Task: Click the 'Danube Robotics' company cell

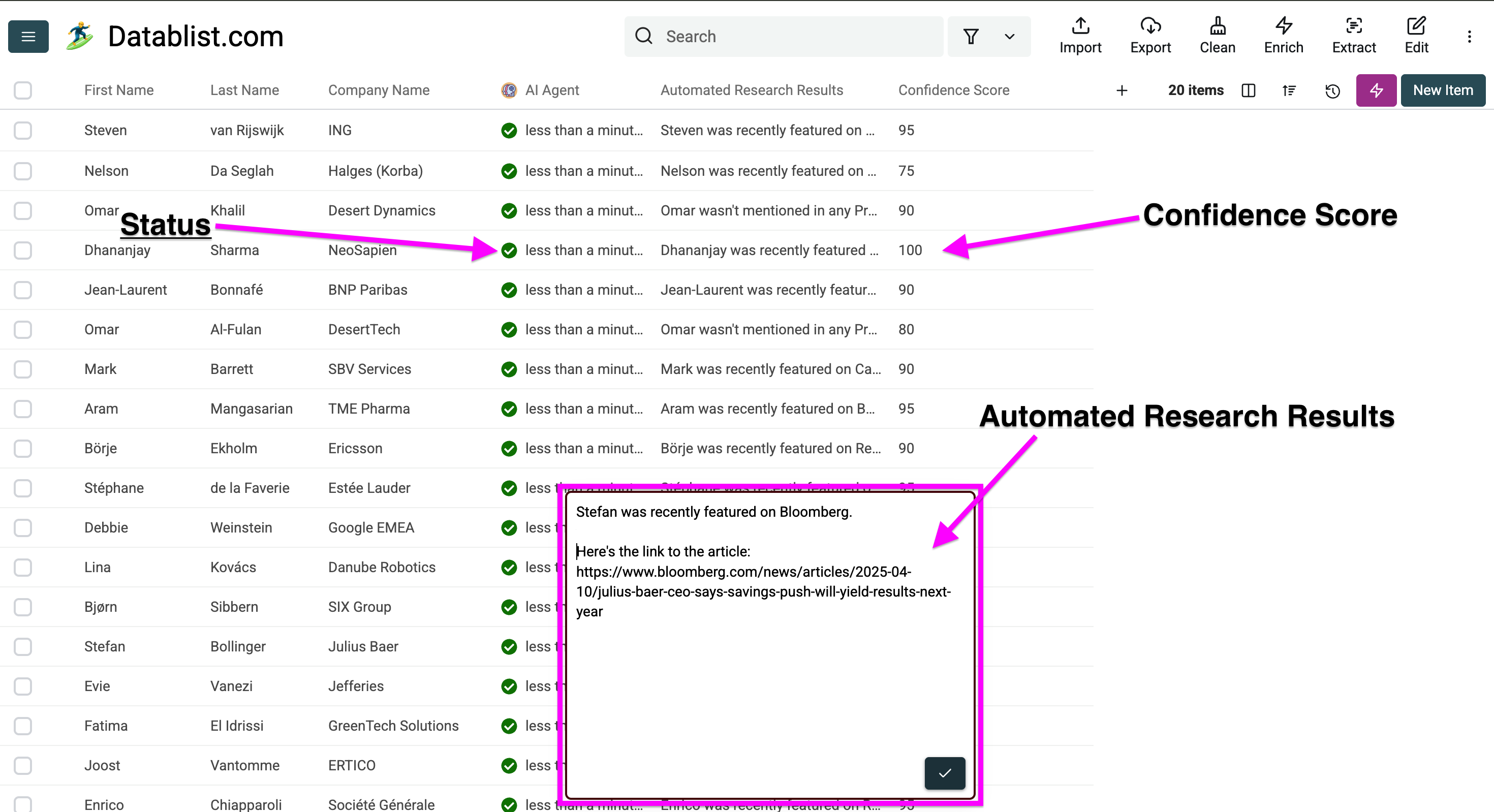Action: (382, 567)
